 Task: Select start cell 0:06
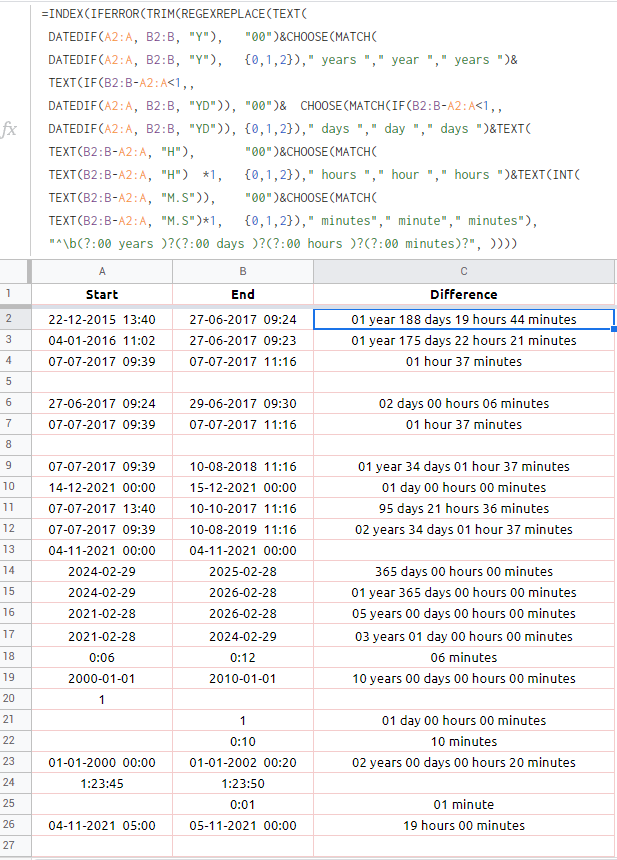[102, 658]
